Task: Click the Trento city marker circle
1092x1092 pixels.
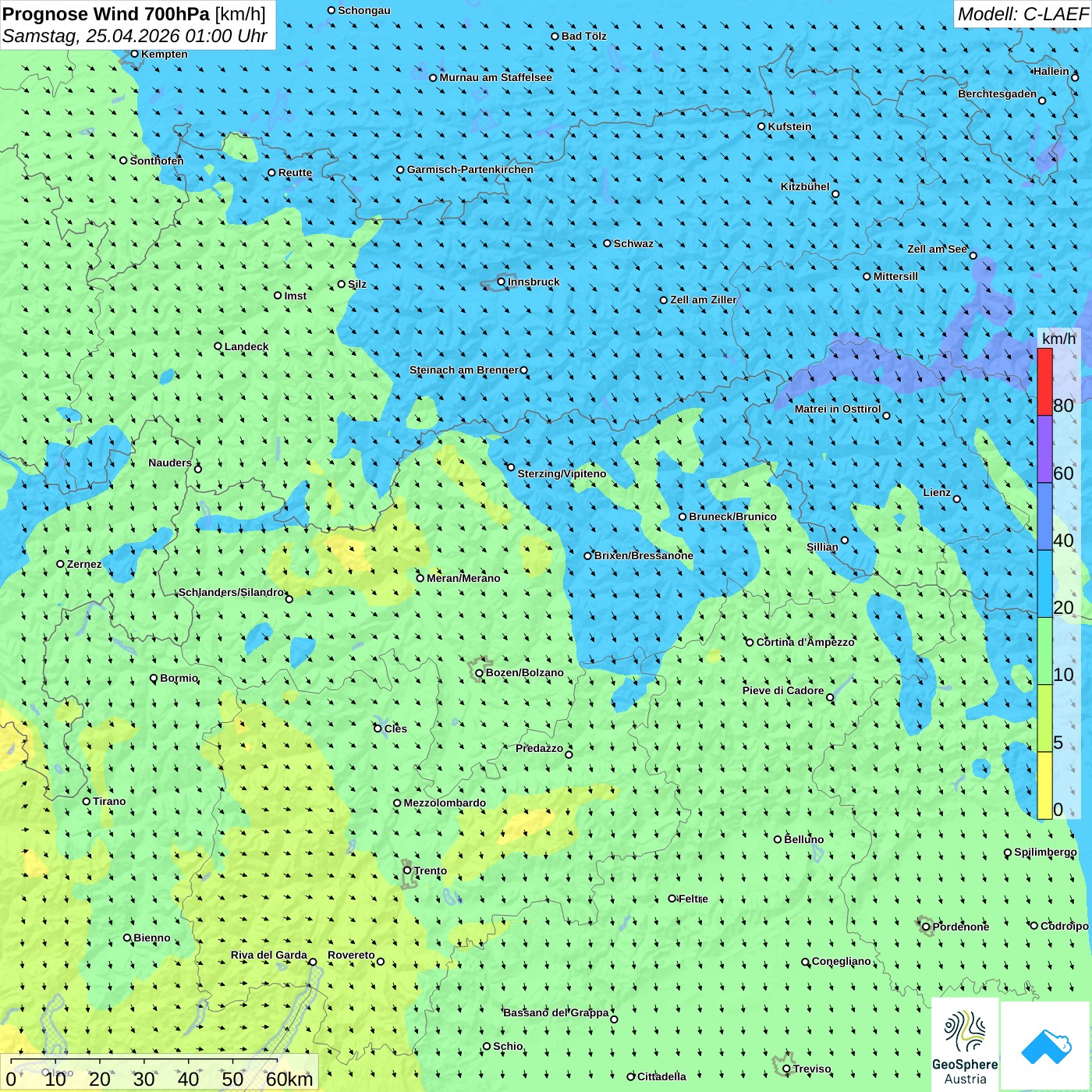Action: [x=407, y=870]
